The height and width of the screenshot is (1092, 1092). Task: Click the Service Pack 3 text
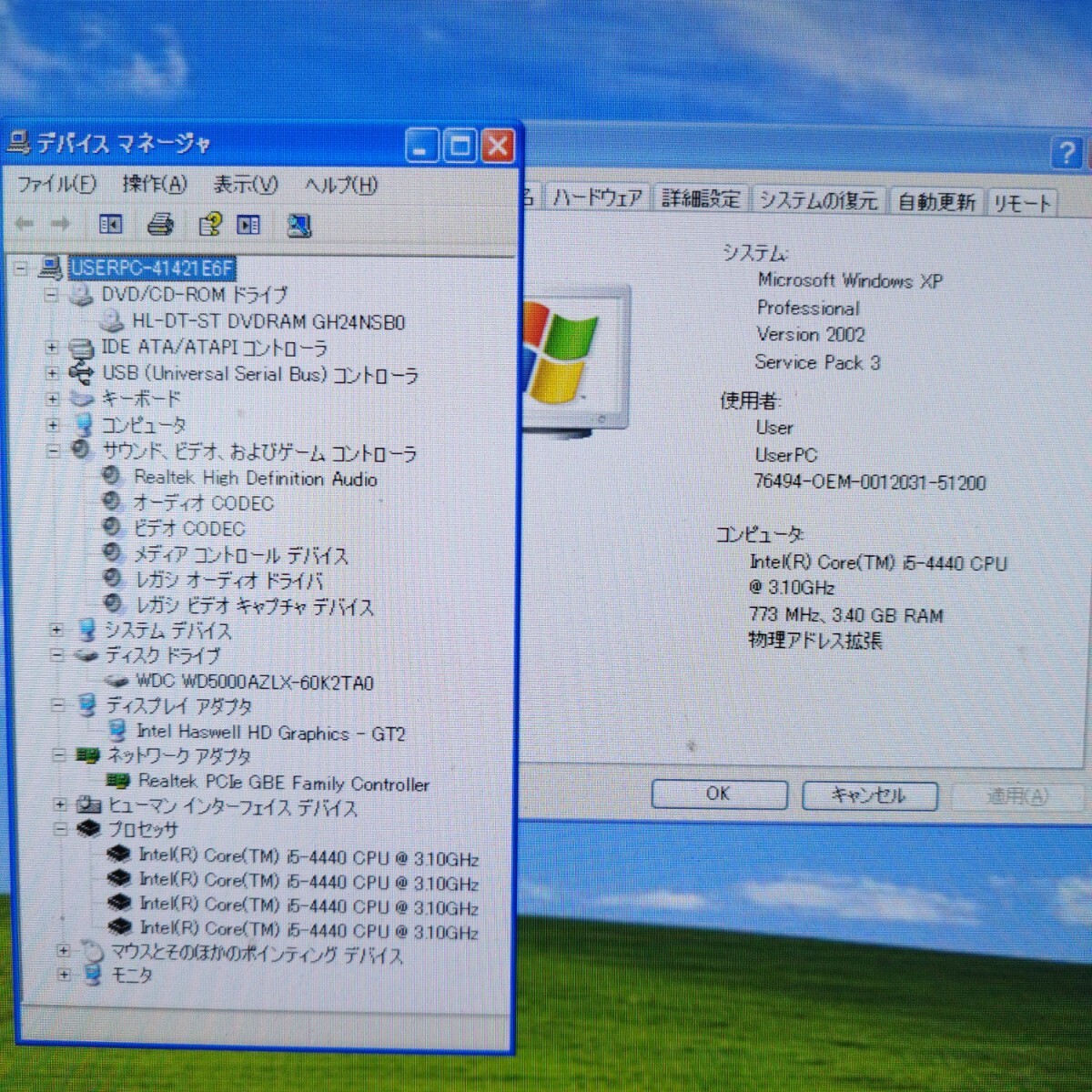pos(817,362)
